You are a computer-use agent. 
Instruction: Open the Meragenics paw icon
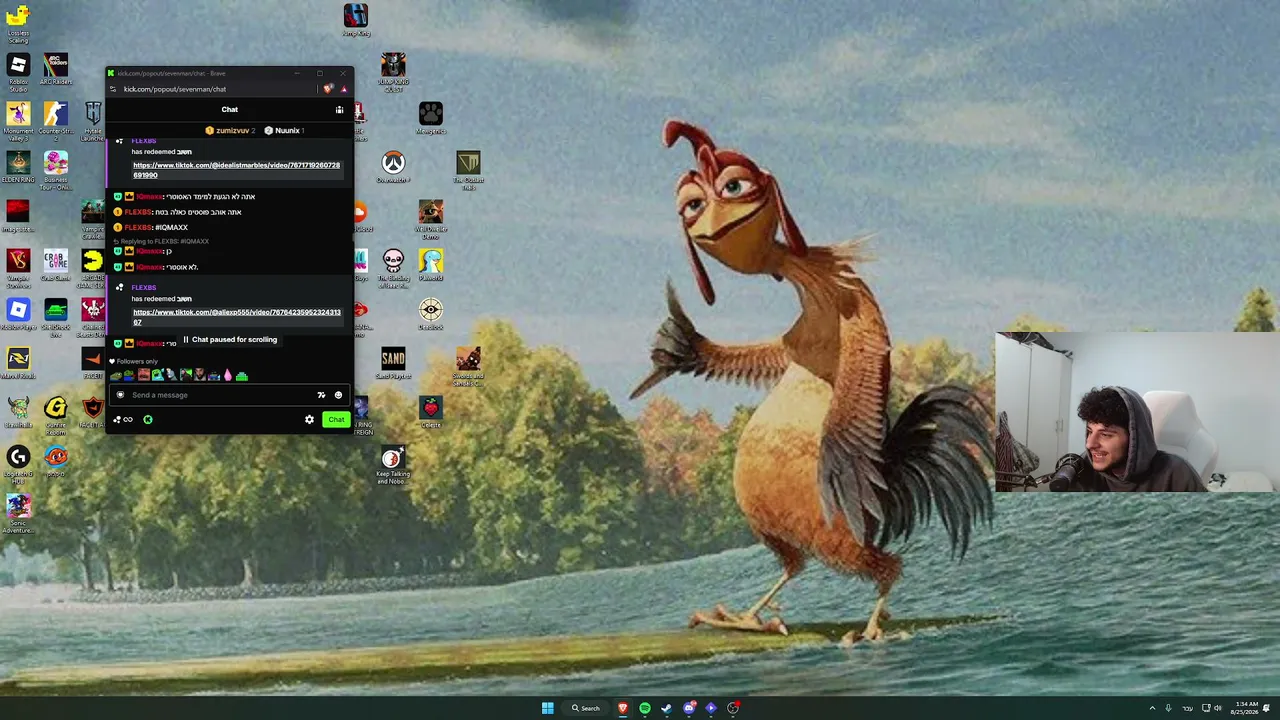[431, 118]
